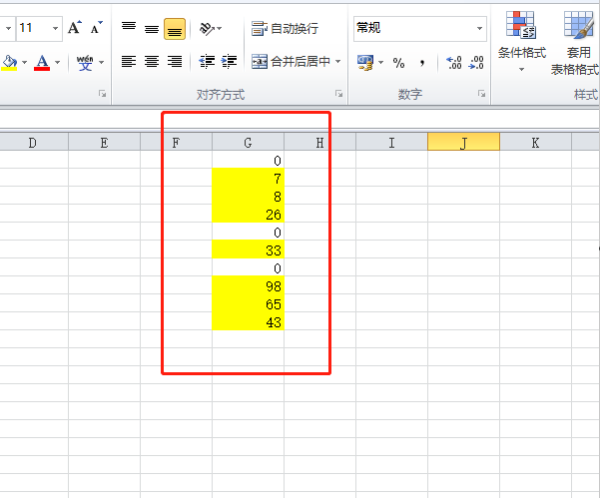Select column K header
Viewport: 600px width, 498px height.
coord(535,143)
